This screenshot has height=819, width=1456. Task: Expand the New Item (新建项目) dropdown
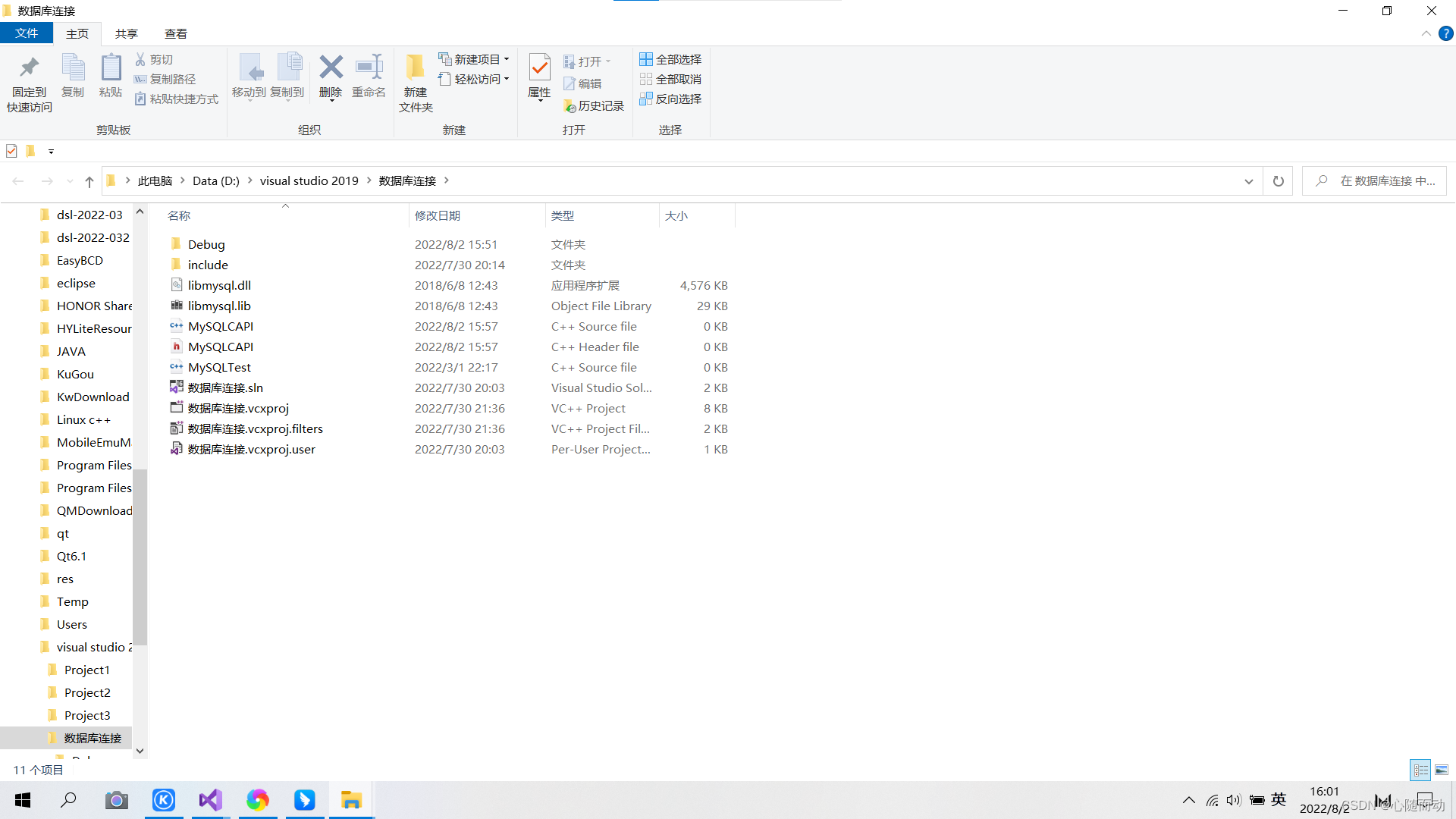tap(507, 59)
